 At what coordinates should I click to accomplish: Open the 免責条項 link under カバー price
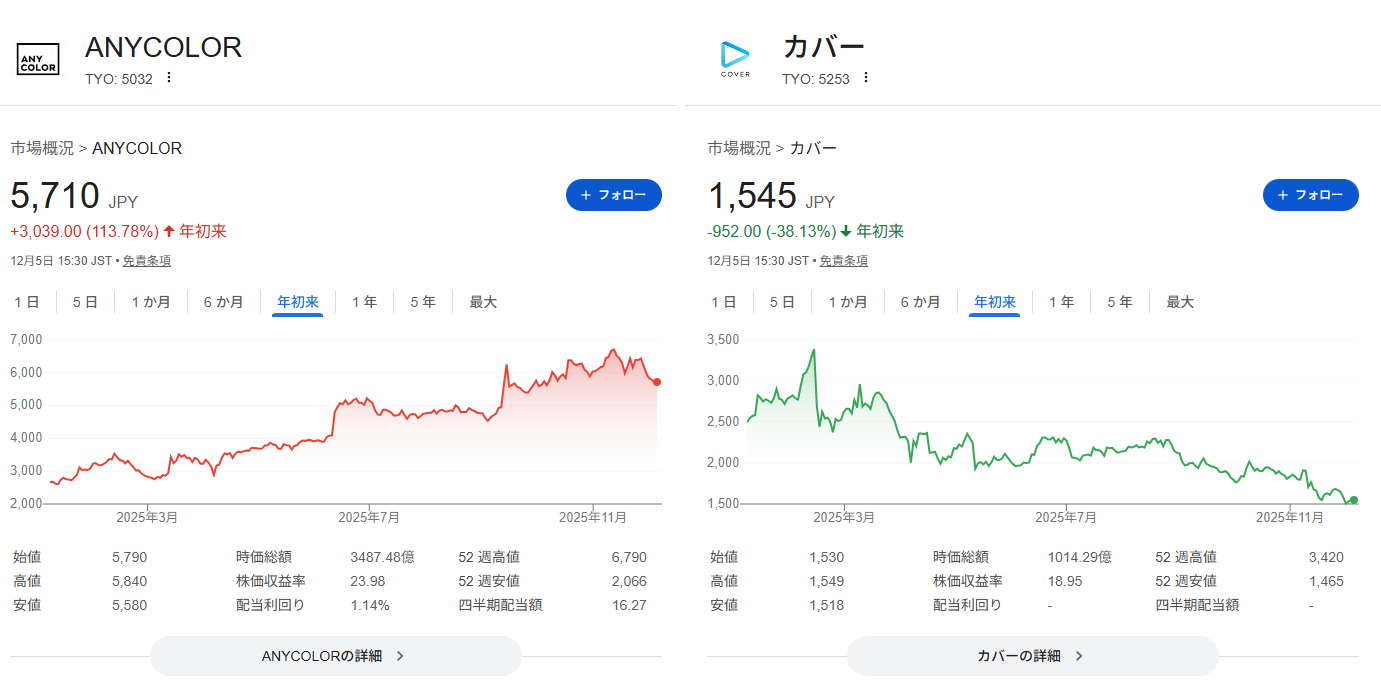[x=843, y=261]
